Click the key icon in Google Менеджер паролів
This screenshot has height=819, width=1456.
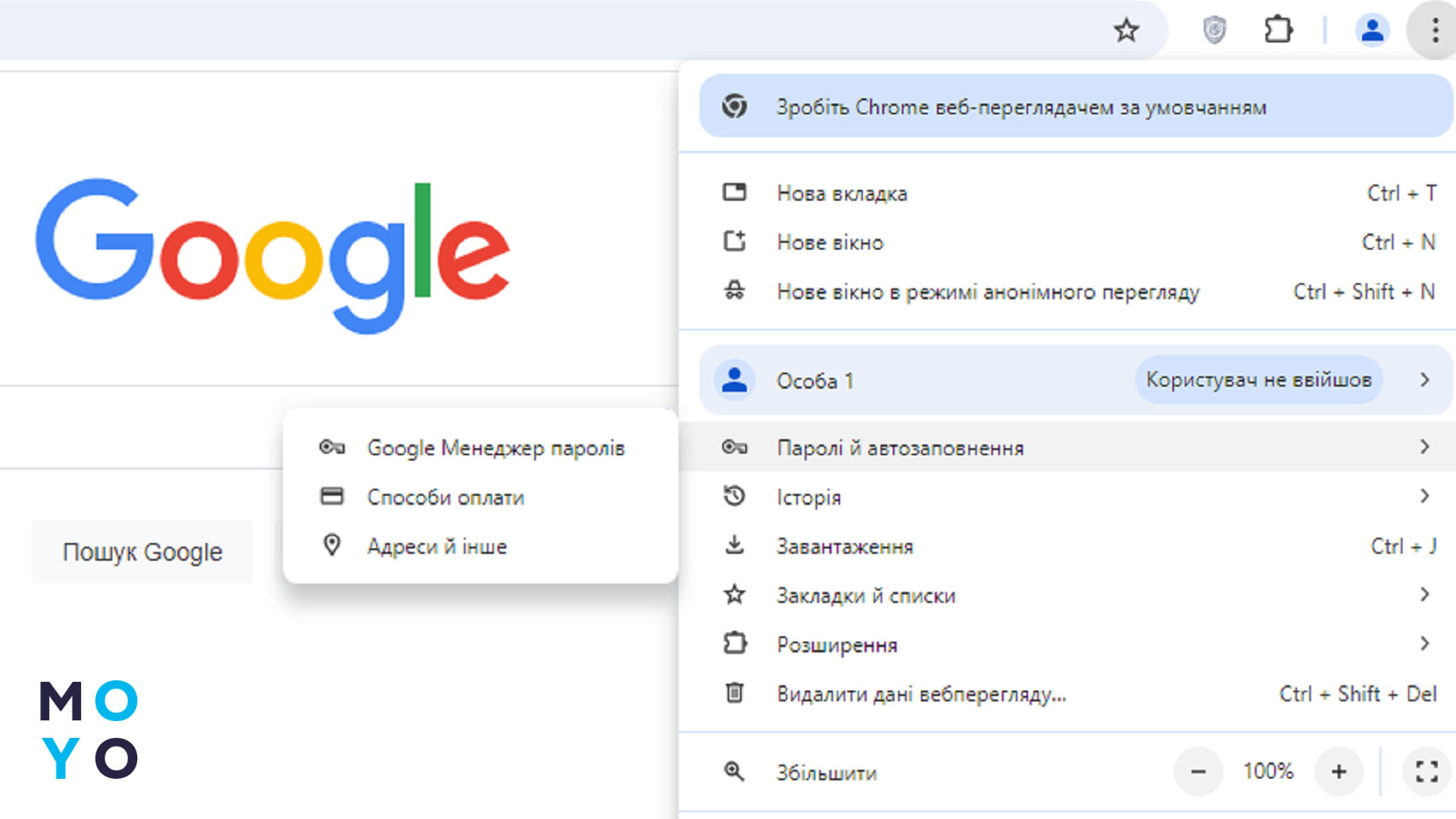click(x=332, y=447)
